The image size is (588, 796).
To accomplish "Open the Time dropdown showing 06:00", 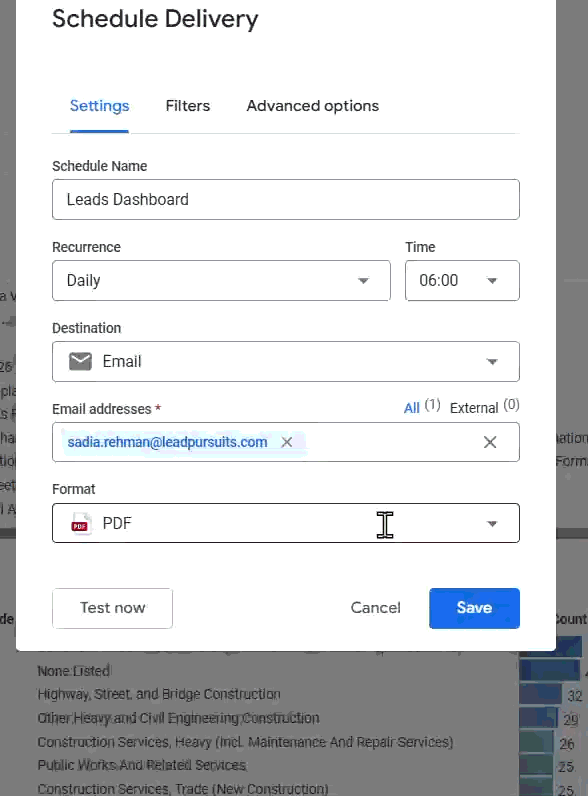I will coord(462,280).
